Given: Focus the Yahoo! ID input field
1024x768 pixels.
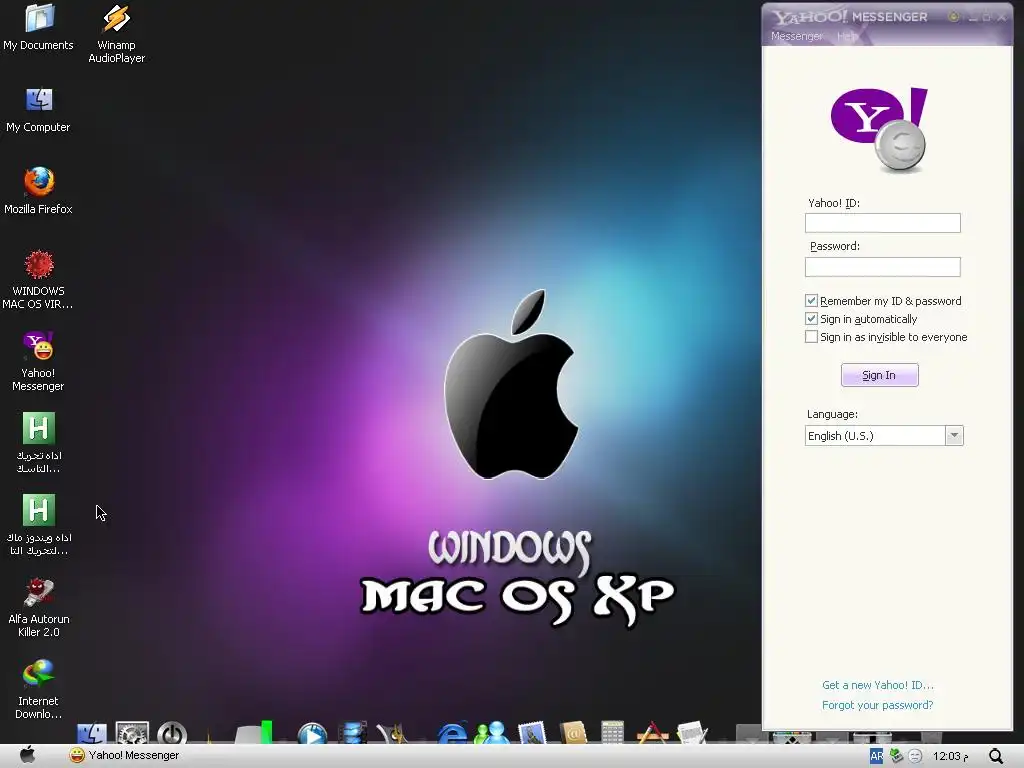Looking at the screenshot, I should click(883, 223).
